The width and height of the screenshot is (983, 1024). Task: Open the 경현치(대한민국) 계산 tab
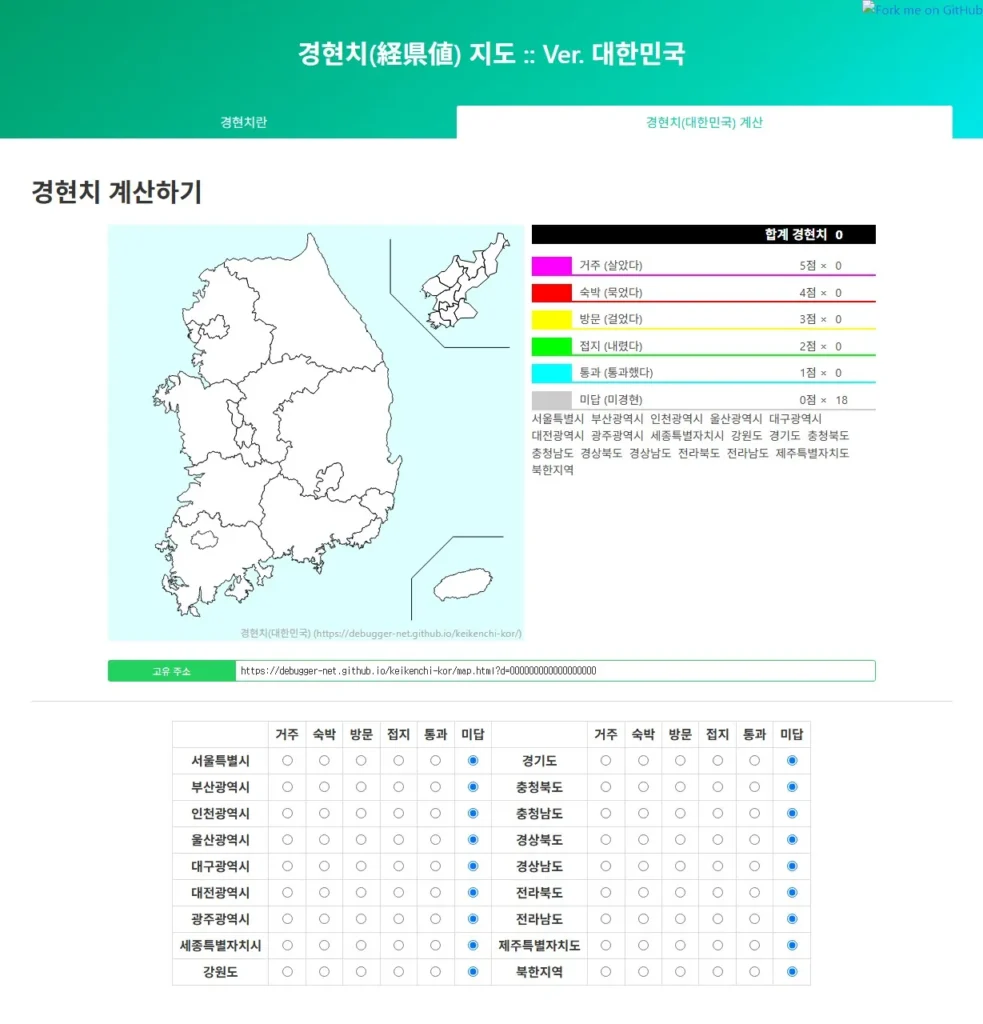point(704,123)
